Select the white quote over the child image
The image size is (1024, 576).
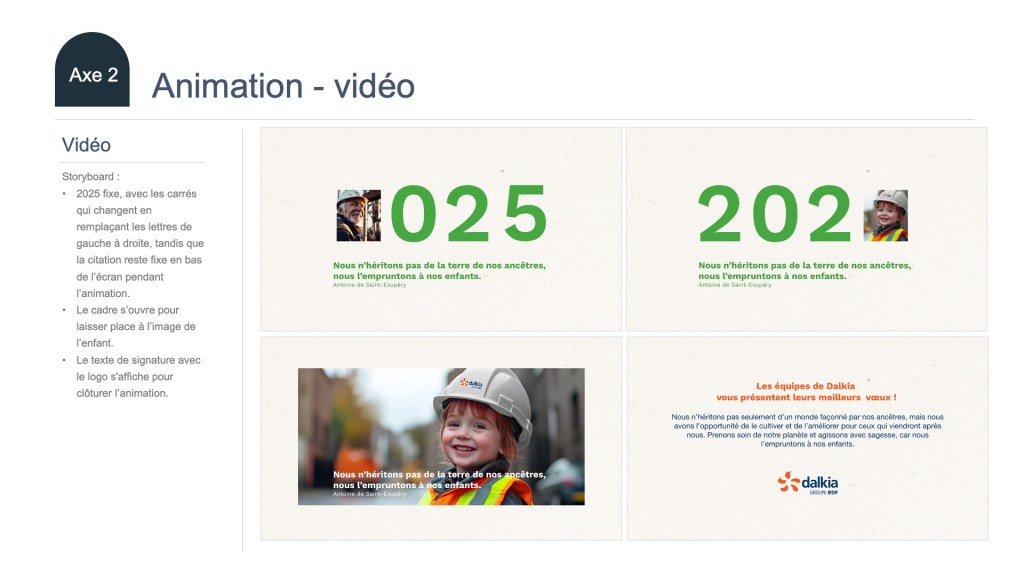point(439,479)
